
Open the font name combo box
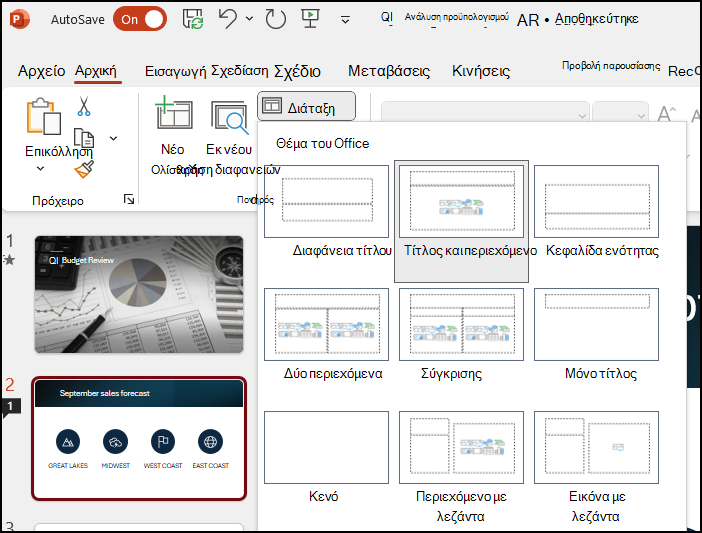pos(485,111)
